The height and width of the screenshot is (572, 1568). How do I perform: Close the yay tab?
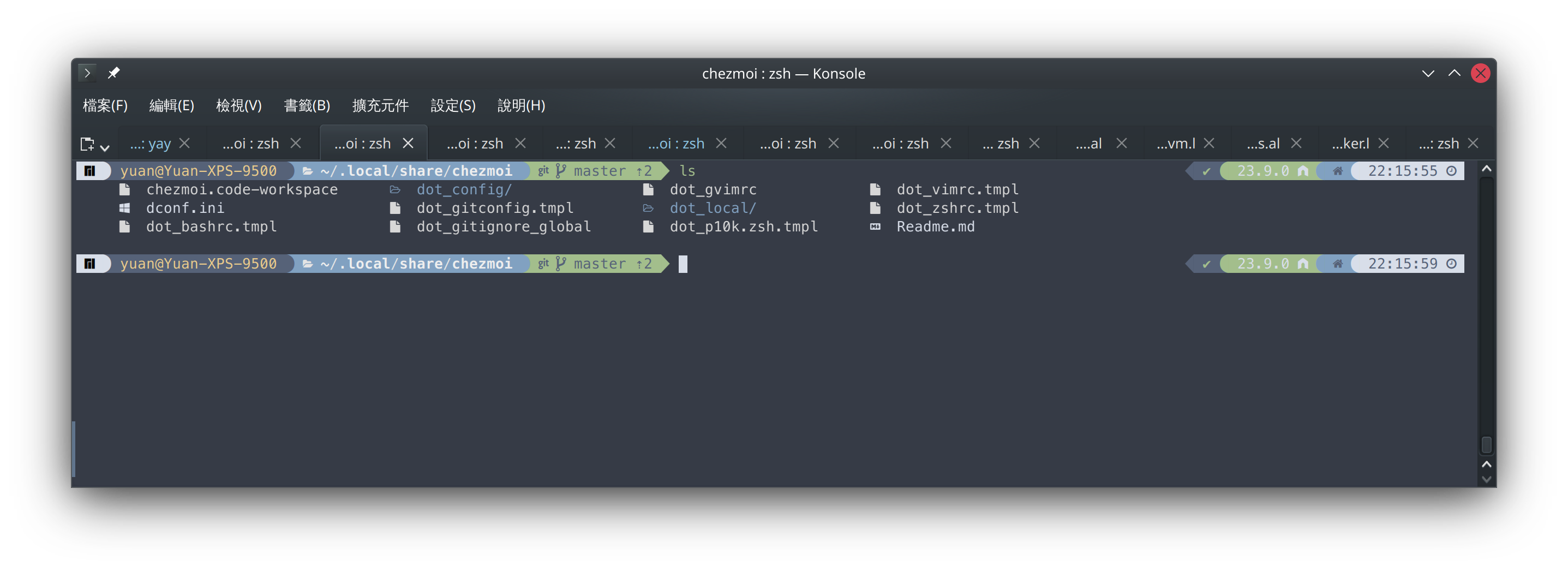tap(184, 143)
